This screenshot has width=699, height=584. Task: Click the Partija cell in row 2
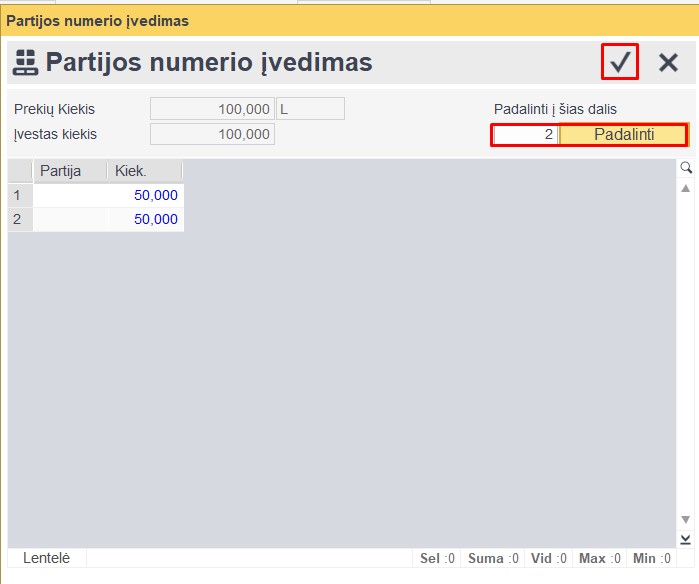coord(70,219)
